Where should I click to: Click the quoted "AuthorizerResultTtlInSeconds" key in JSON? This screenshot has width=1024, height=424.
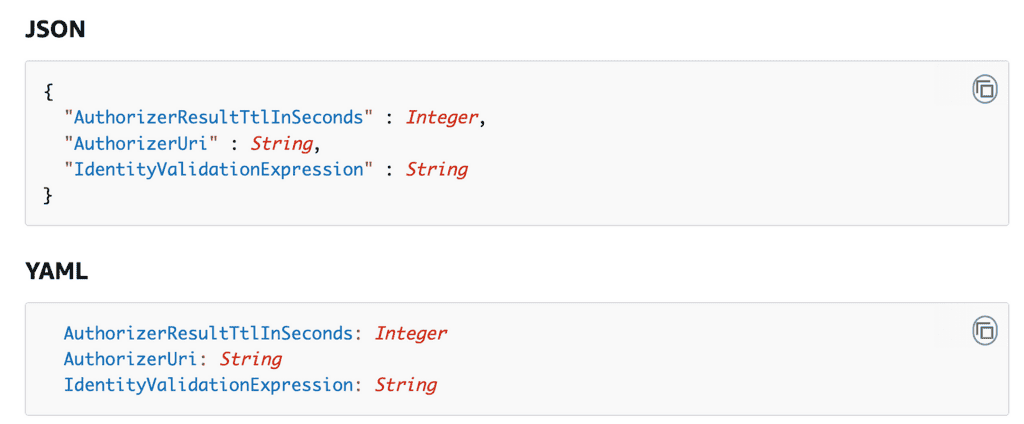[218, 117]
